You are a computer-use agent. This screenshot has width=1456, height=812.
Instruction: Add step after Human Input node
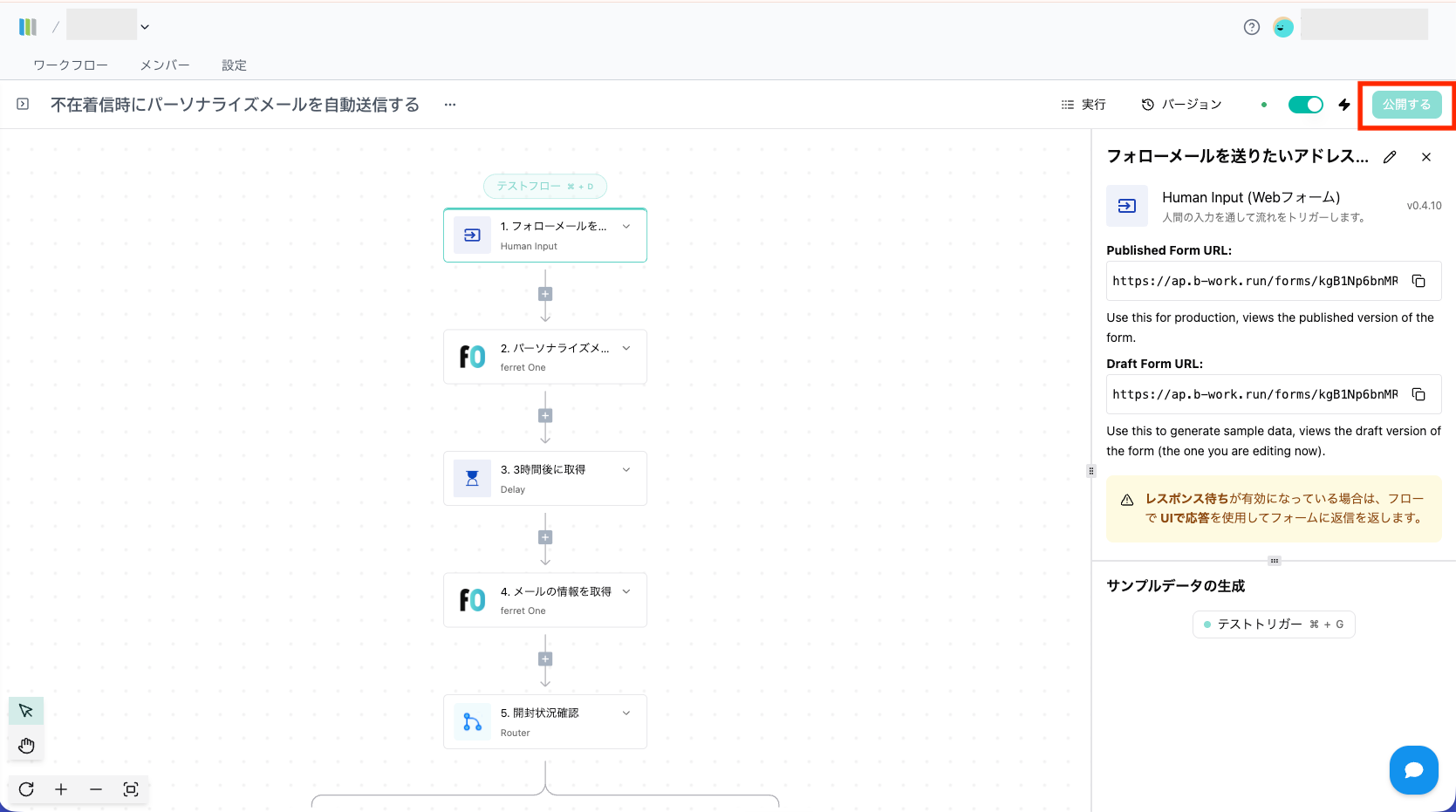click(x=545, y=294)
